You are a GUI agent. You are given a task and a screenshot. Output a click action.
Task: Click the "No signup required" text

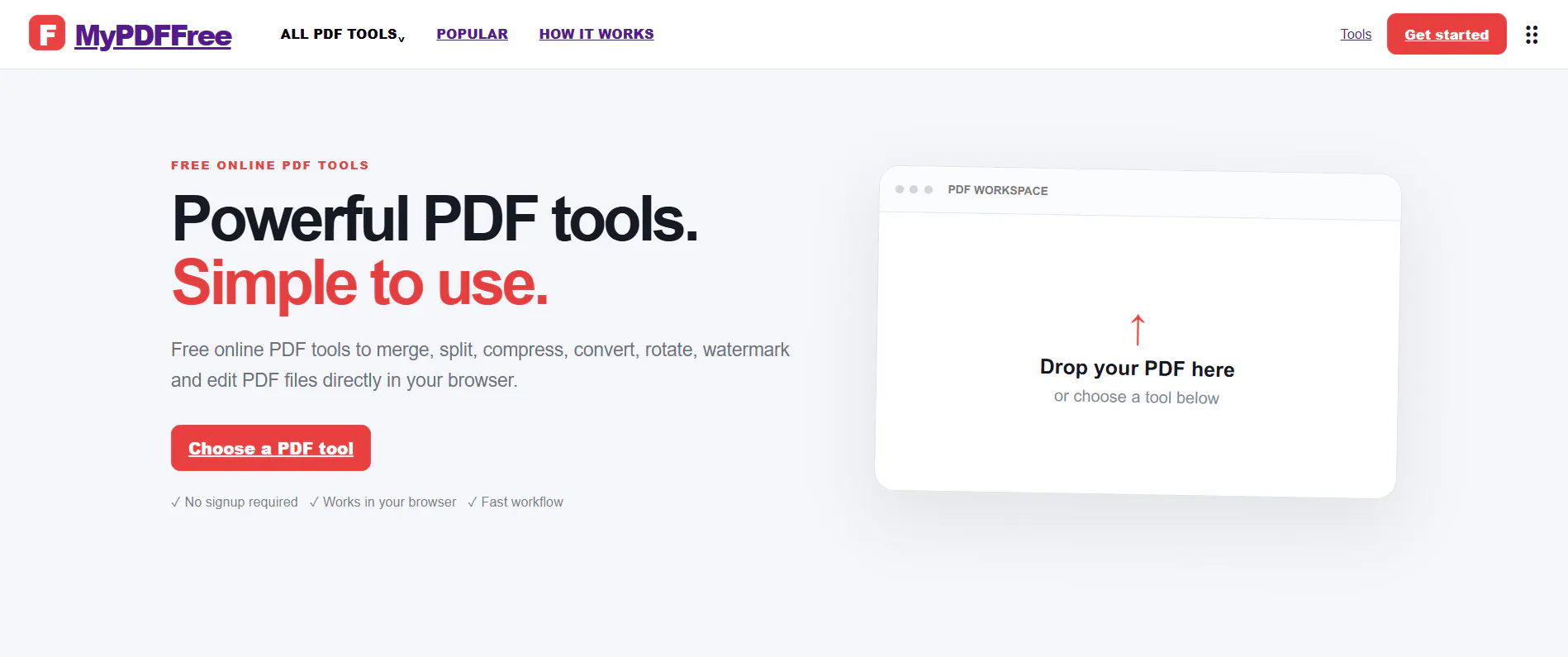click(x=241, y=502)
